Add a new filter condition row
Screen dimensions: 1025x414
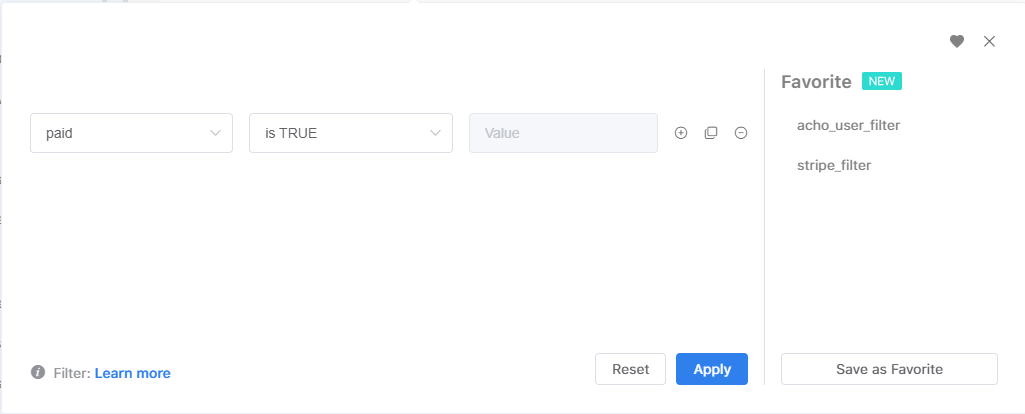click(x=681, y=133)
